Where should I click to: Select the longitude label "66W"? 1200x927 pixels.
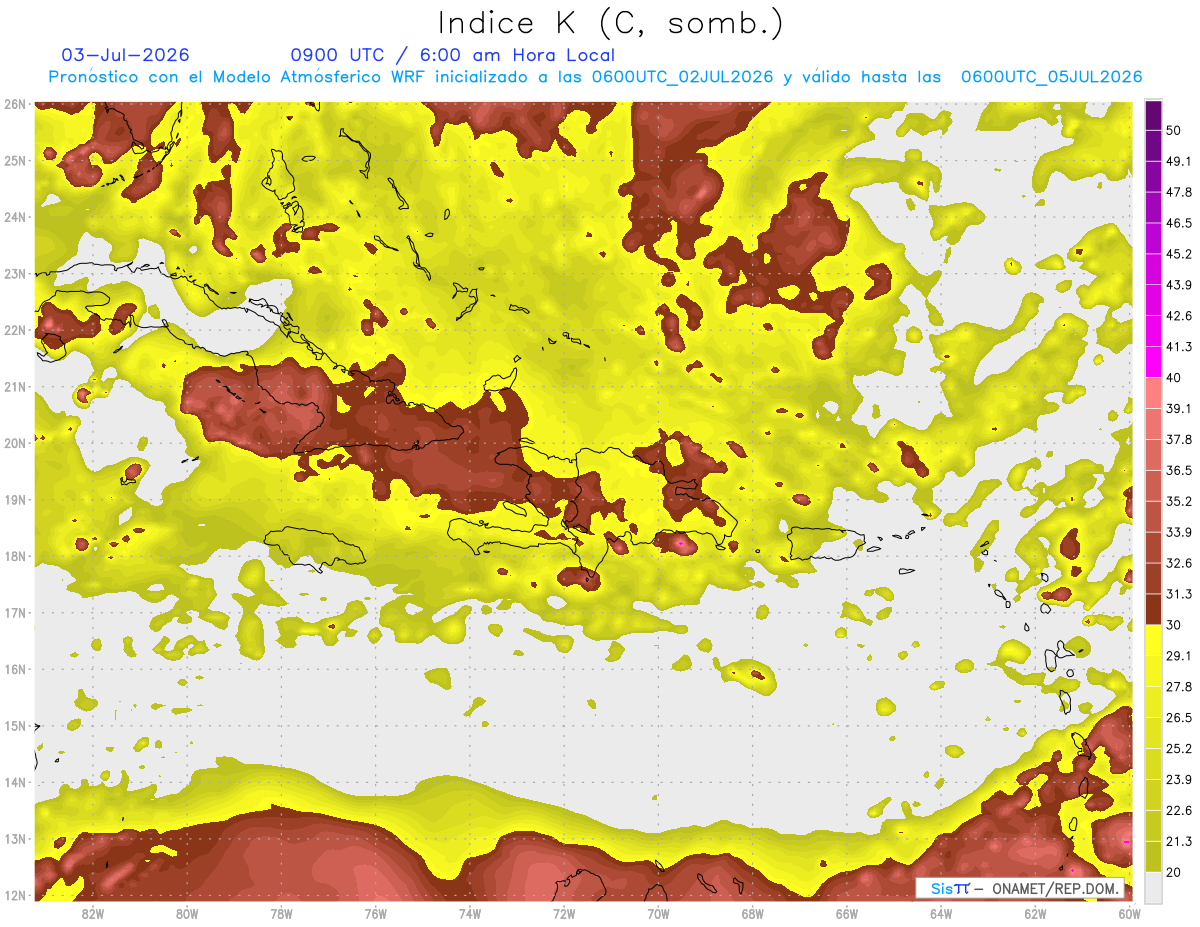(846, 913)
